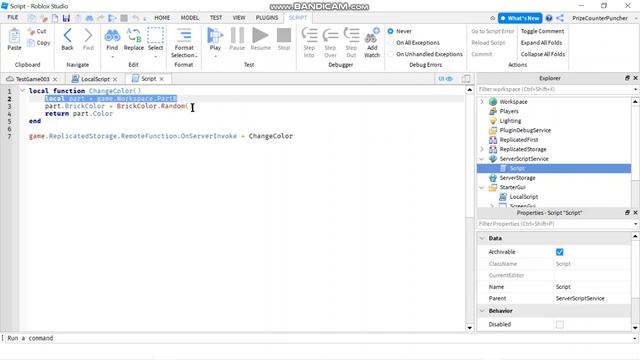Click Toggle Comment action
Viewport: 640px width, 360px height.
point(542,31)
